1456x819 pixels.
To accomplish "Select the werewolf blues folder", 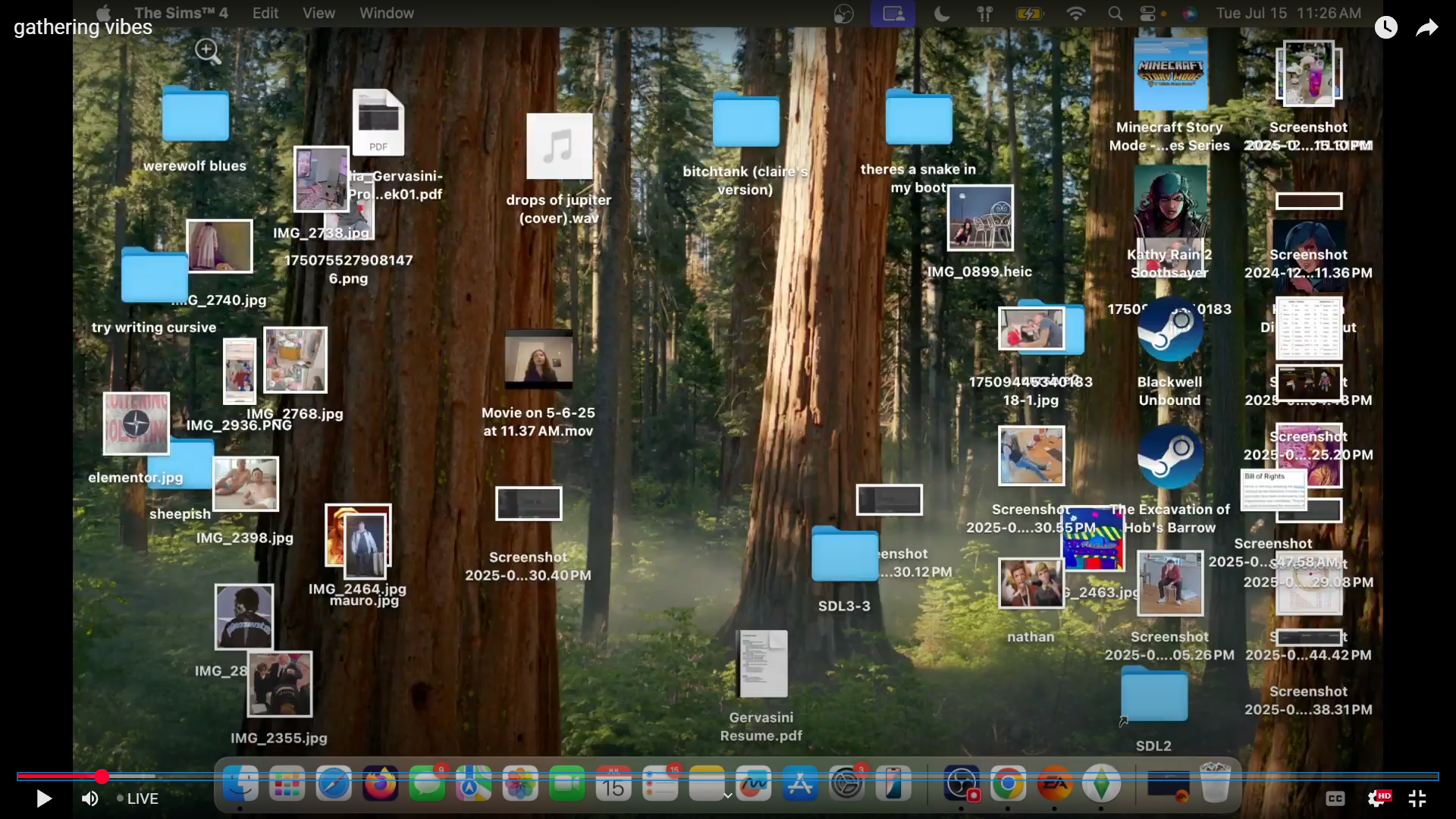I will [x=195, y=114].
